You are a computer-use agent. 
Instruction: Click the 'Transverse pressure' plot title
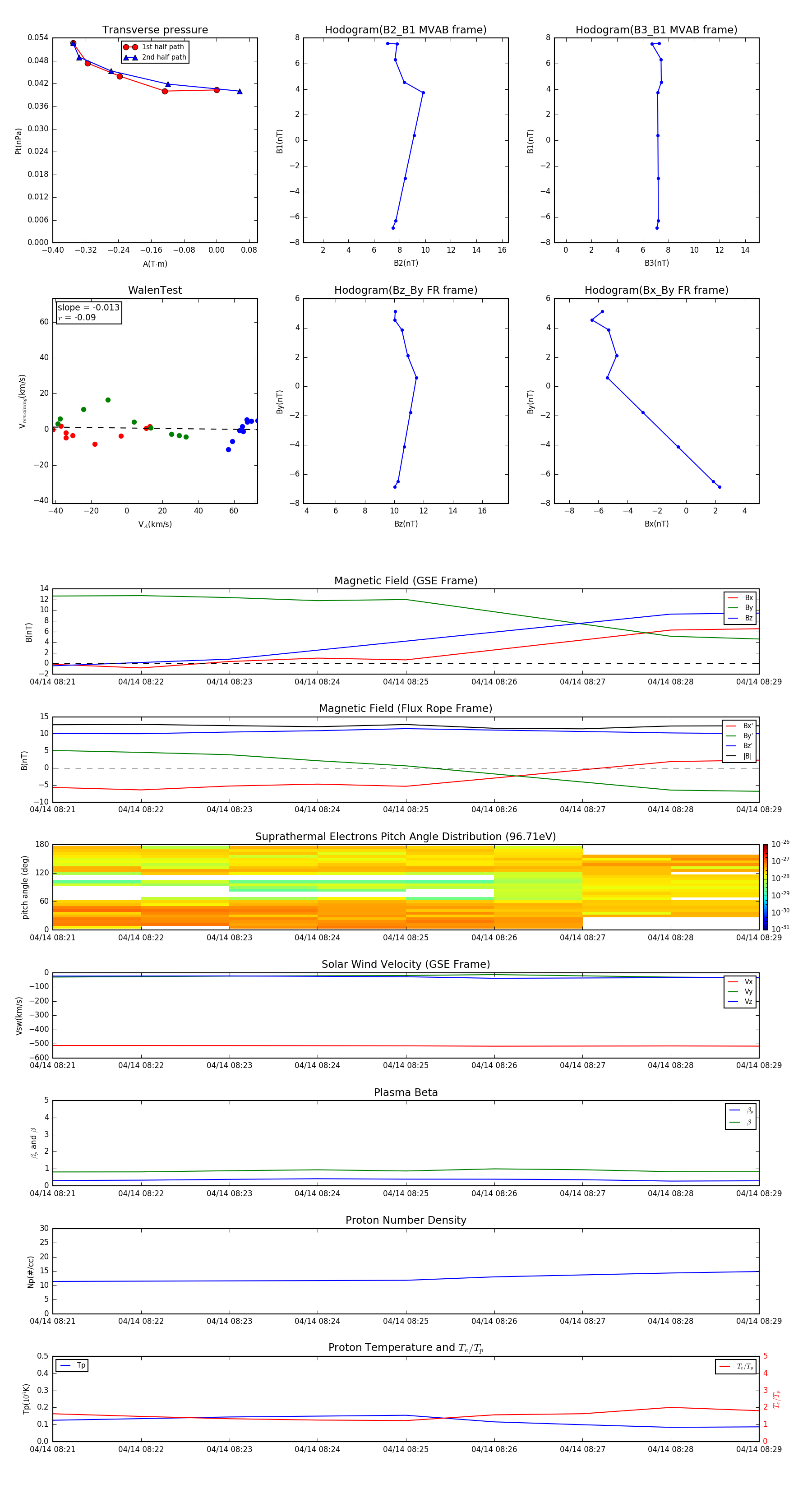point(155,30)
